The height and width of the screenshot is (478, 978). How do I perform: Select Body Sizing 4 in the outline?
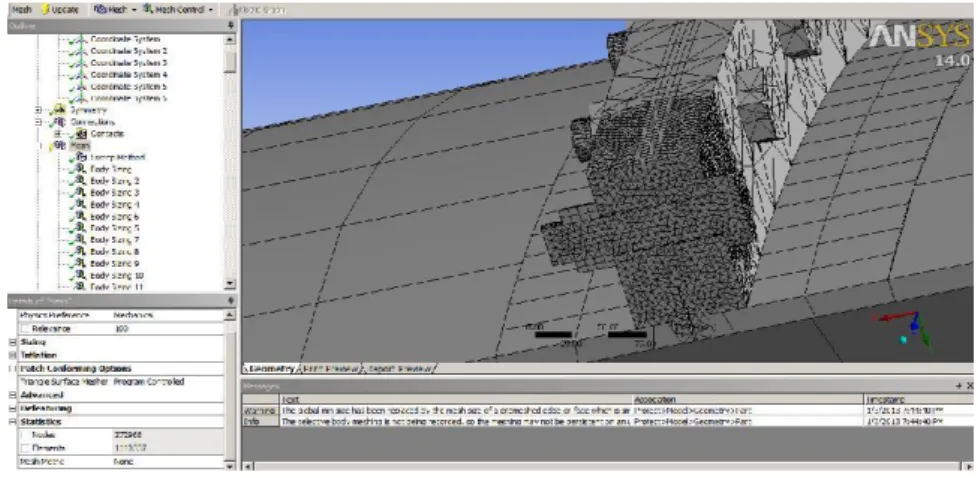[115, 205]
